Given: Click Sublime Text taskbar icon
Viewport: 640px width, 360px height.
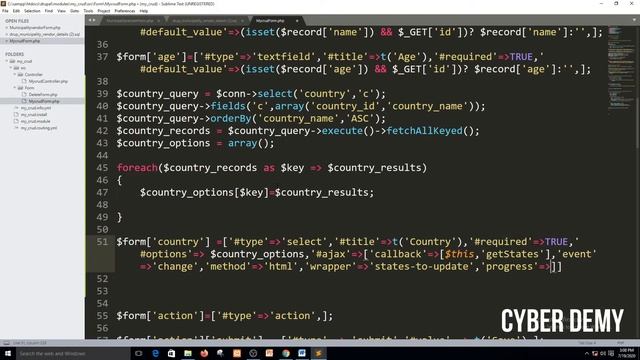Looking at the screenshot, I should pos(318,353).
